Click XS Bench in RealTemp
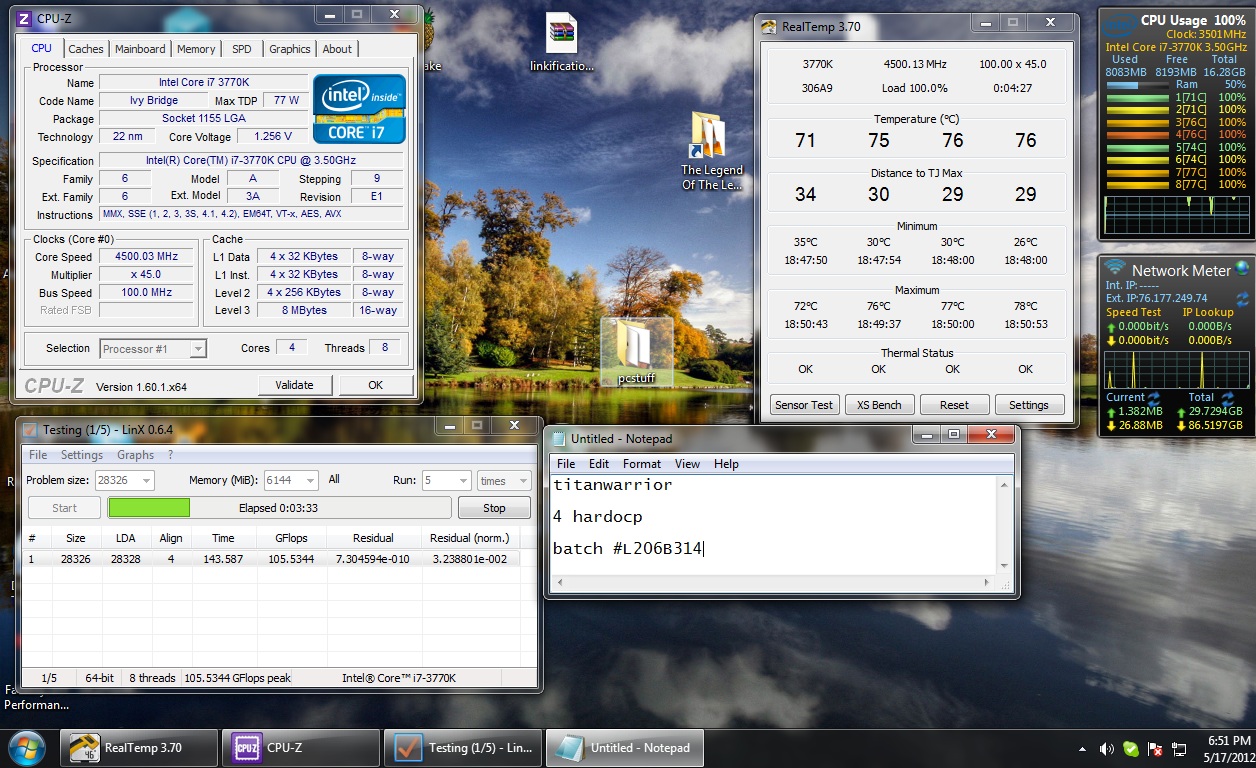This screenshot has height=768, width=1256. click(x=879, y=405)
